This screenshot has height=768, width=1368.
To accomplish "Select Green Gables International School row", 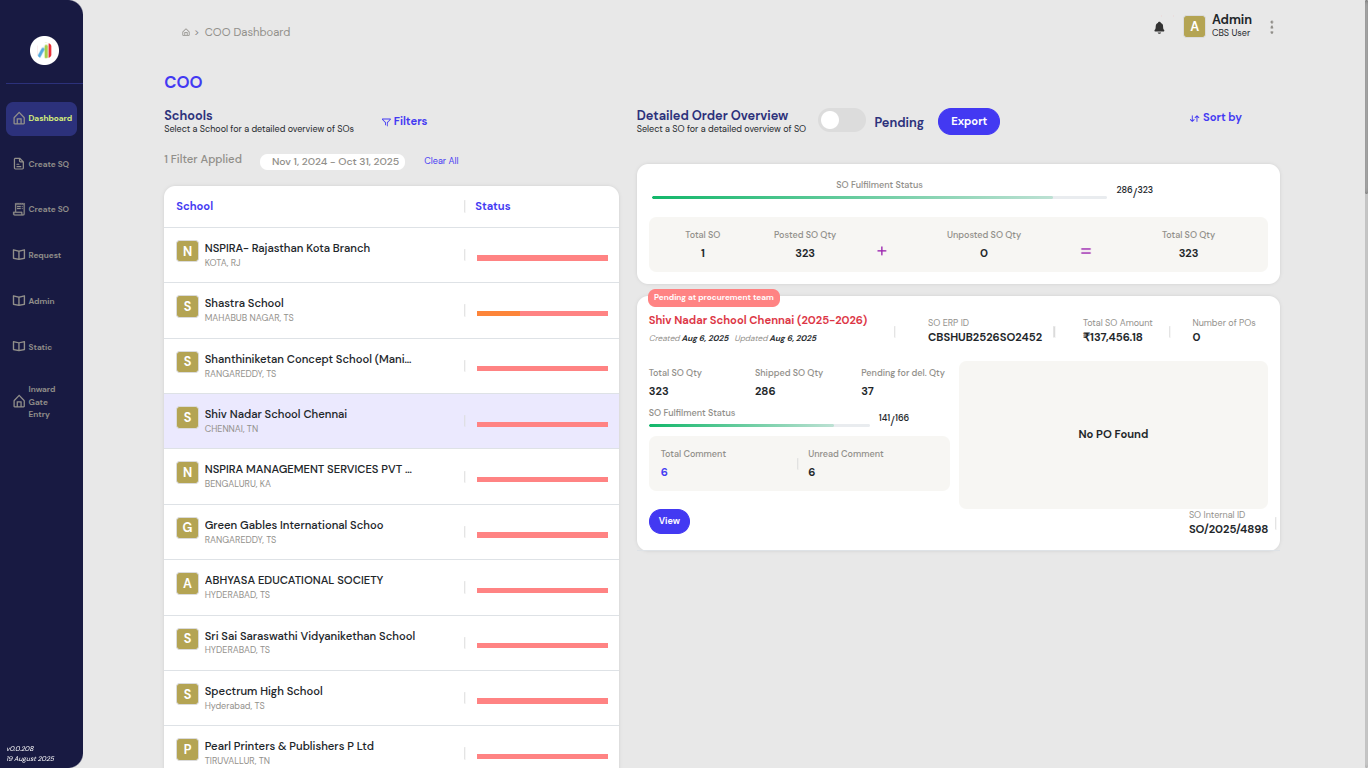I will point(391,532).
